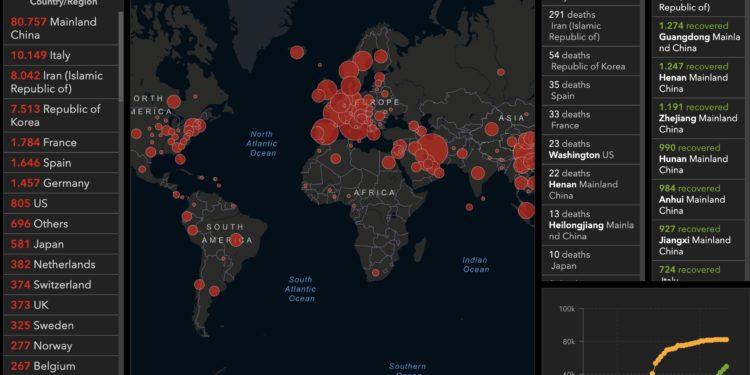
Task: Click the AFRICA continent label on map
Action: pyautogui.click(x=375, y=193)
